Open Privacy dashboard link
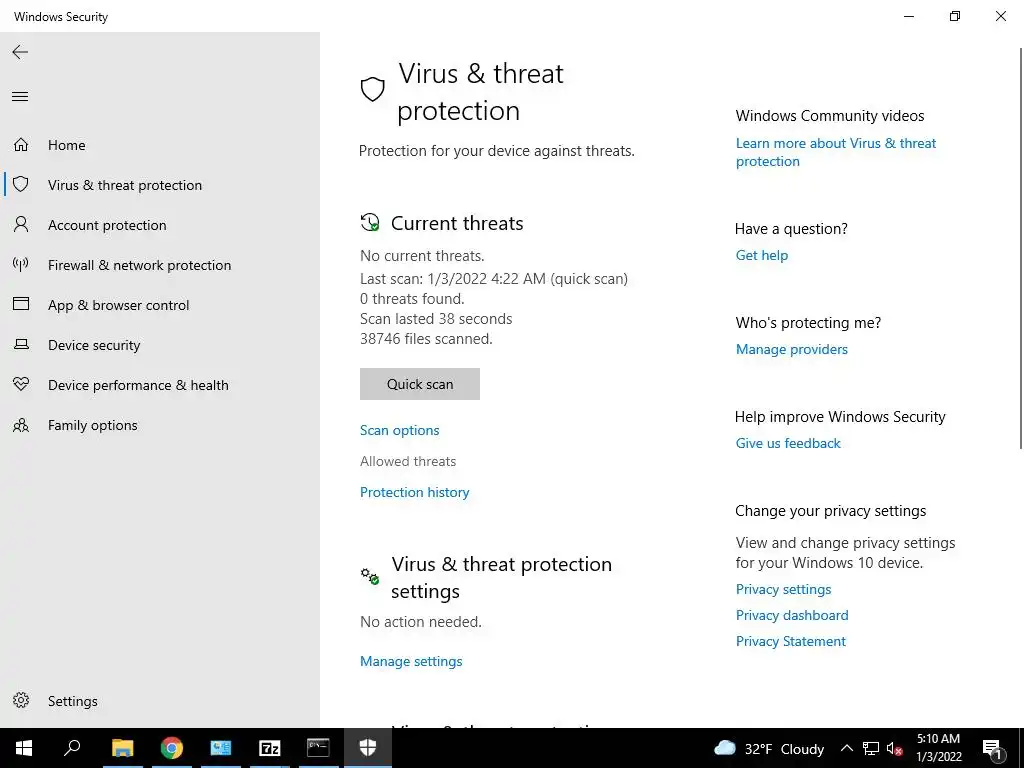The height and width of the screenshot is (768, 1024). tap(792, 615)
